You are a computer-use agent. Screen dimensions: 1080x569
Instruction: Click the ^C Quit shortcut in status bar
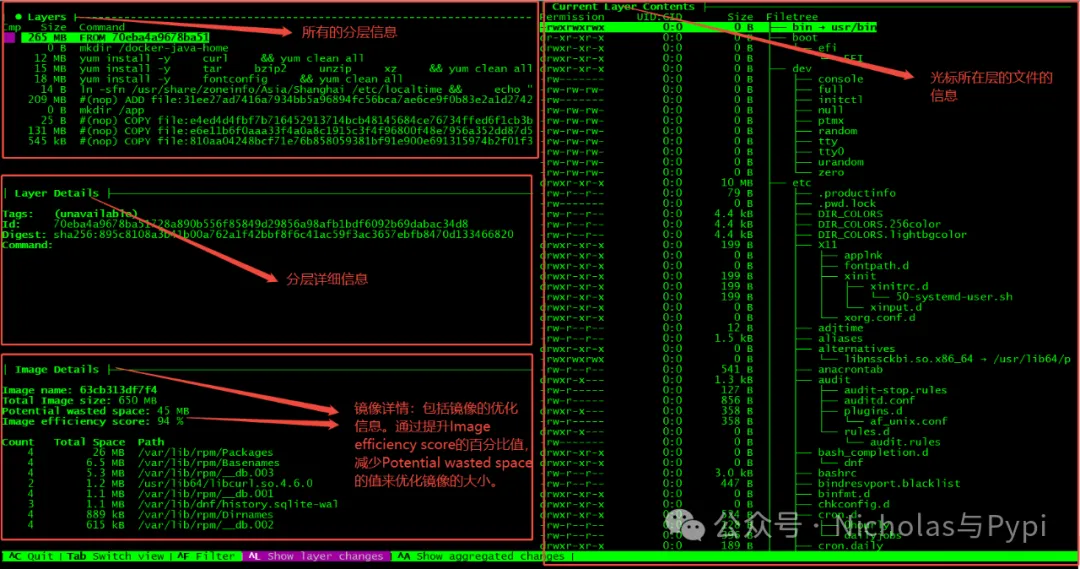pyautogui.click(x=31, y=556)
